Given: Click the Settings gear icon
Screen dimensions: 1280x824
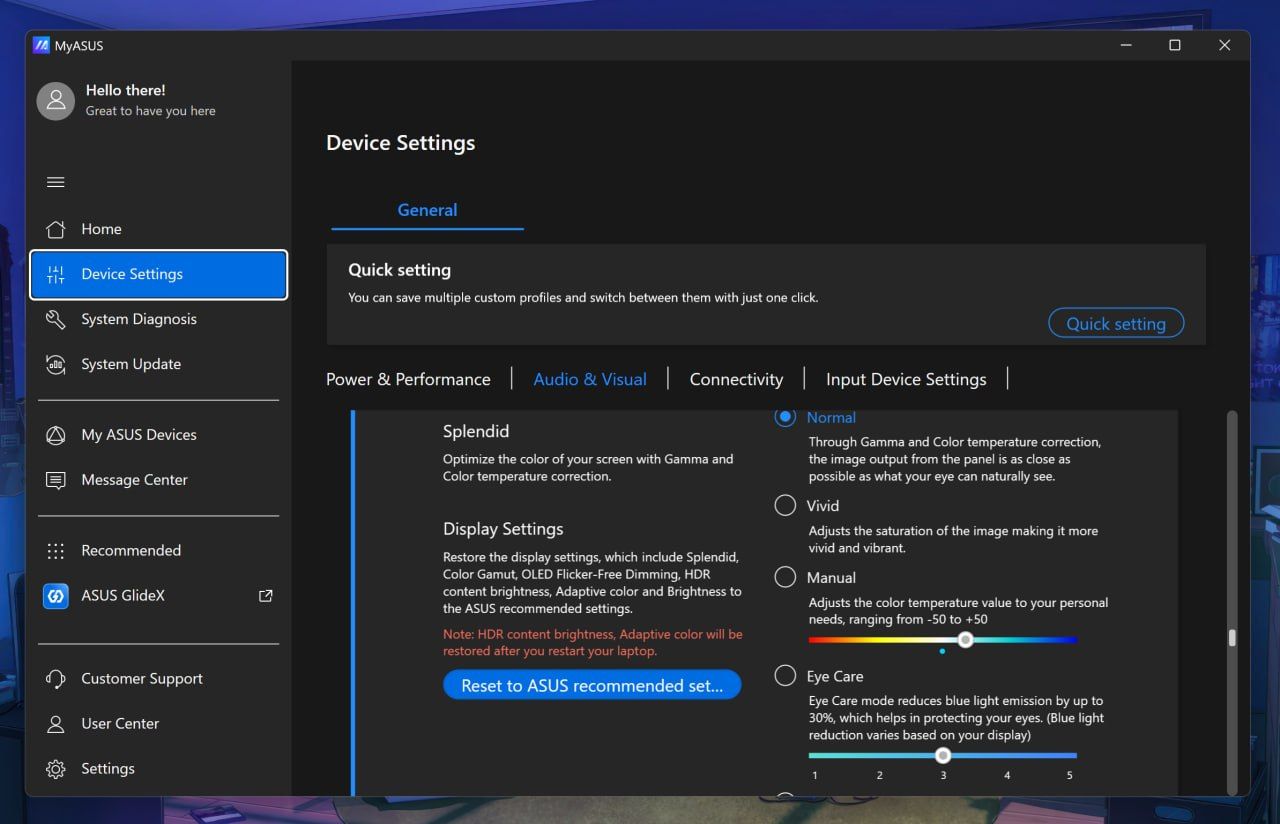Looking at the screenshot, I should coord(56,769).
